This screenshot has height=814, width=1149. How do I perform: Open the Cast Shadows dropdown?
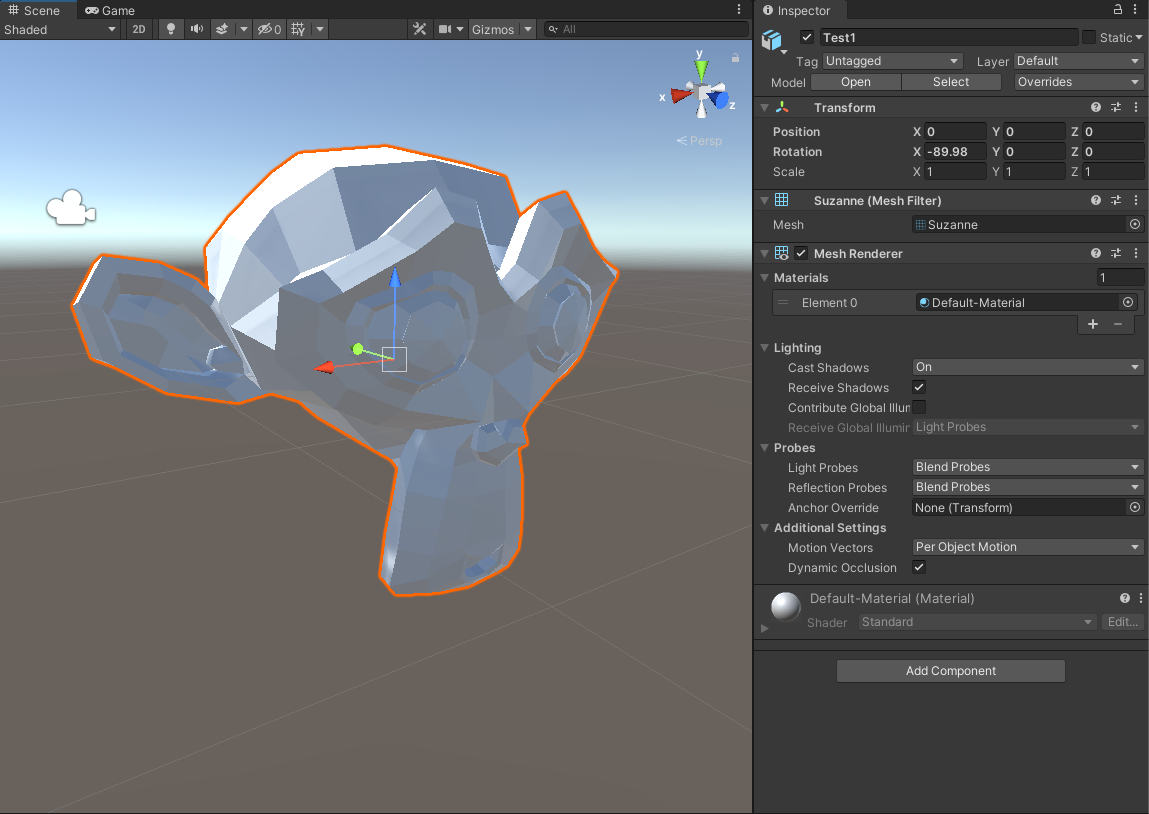[x=1027, y=367]
